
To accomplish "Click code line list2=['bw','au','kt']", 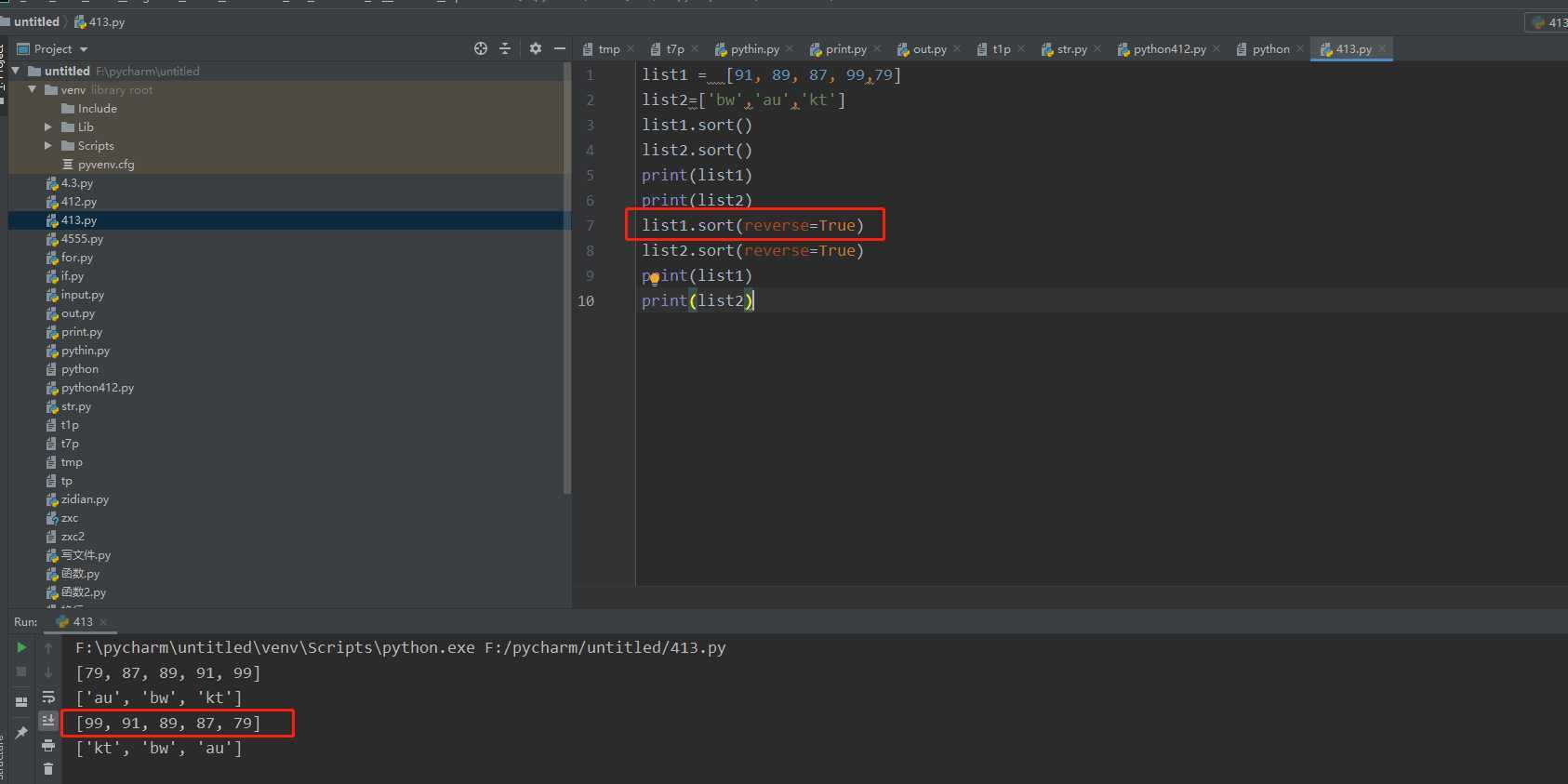I will pos(743,100).
